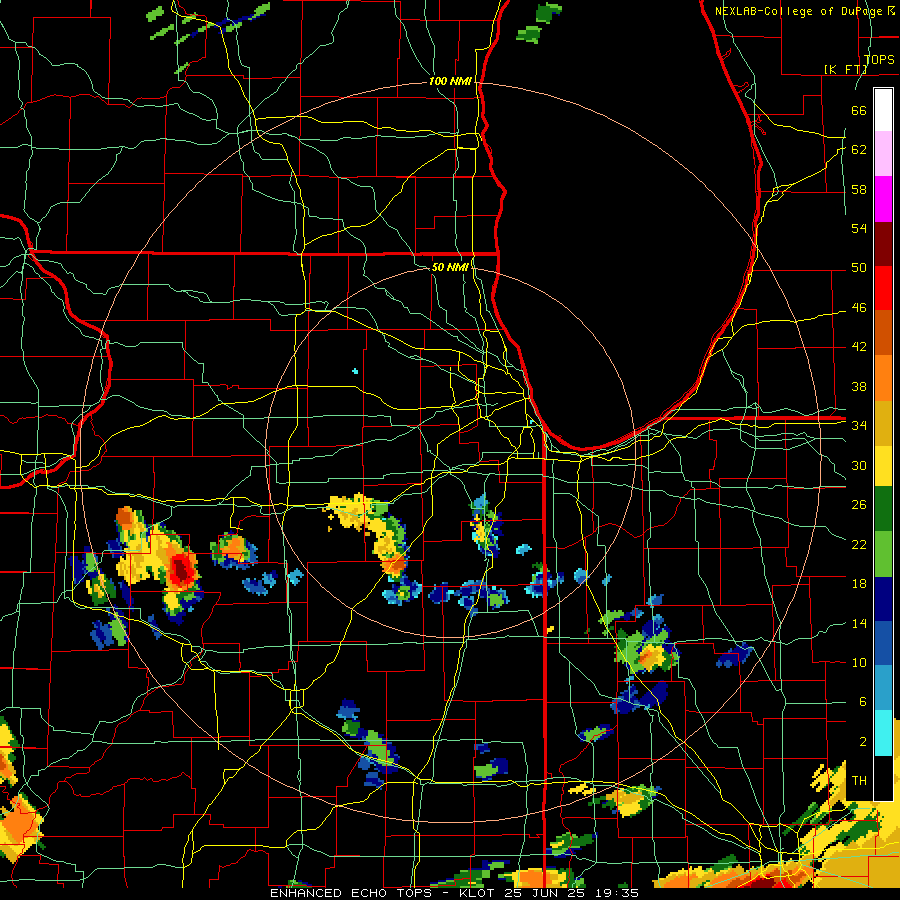Select the sky blue legend swatch near 6
Screen dimensions: 900x900
[883, 688]
